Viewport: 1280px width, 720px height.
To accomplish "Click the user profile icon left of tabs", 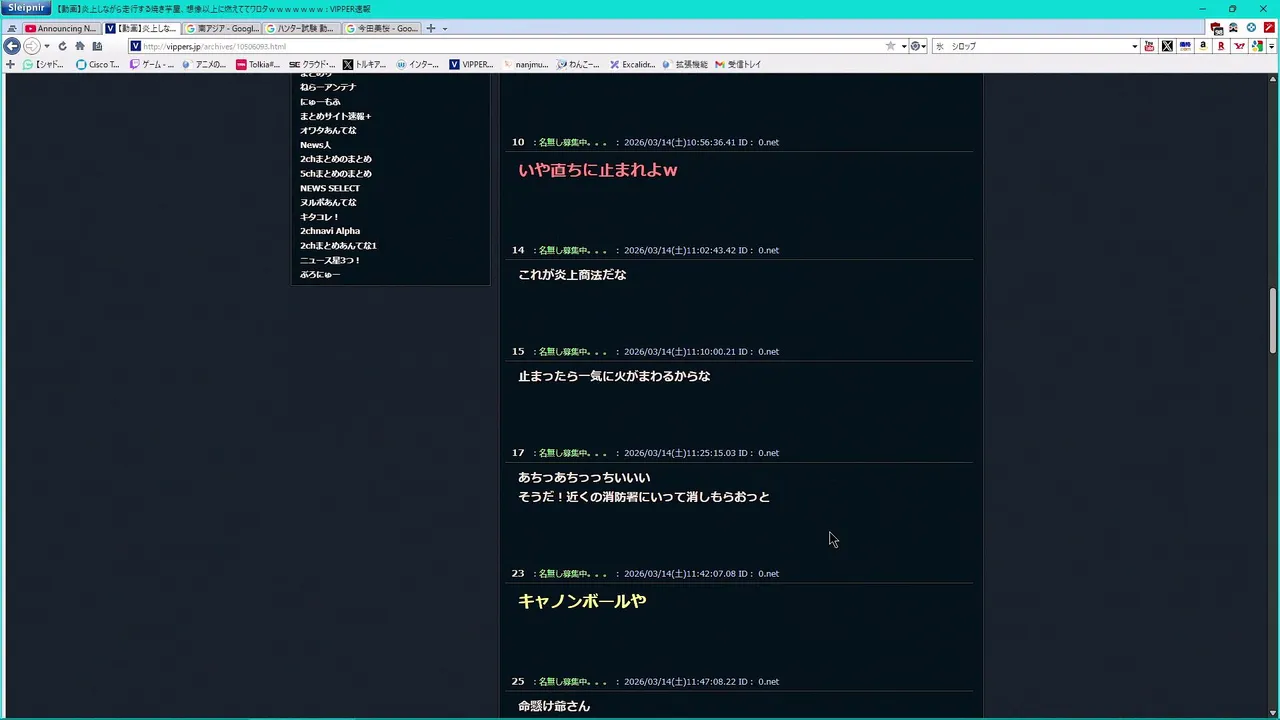I will click(x=12, y=29).
